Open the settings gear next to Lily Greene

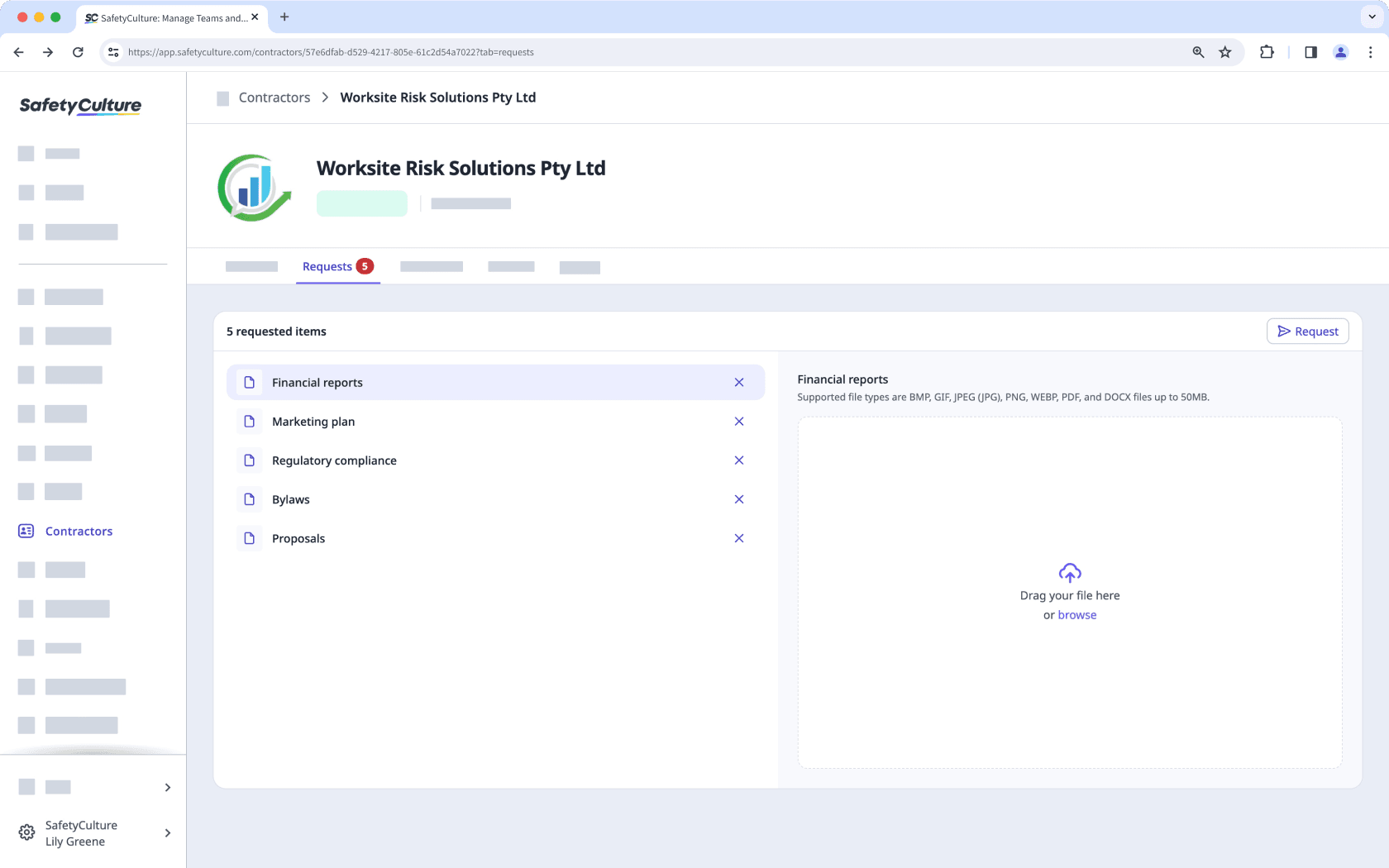pos(26,832)
